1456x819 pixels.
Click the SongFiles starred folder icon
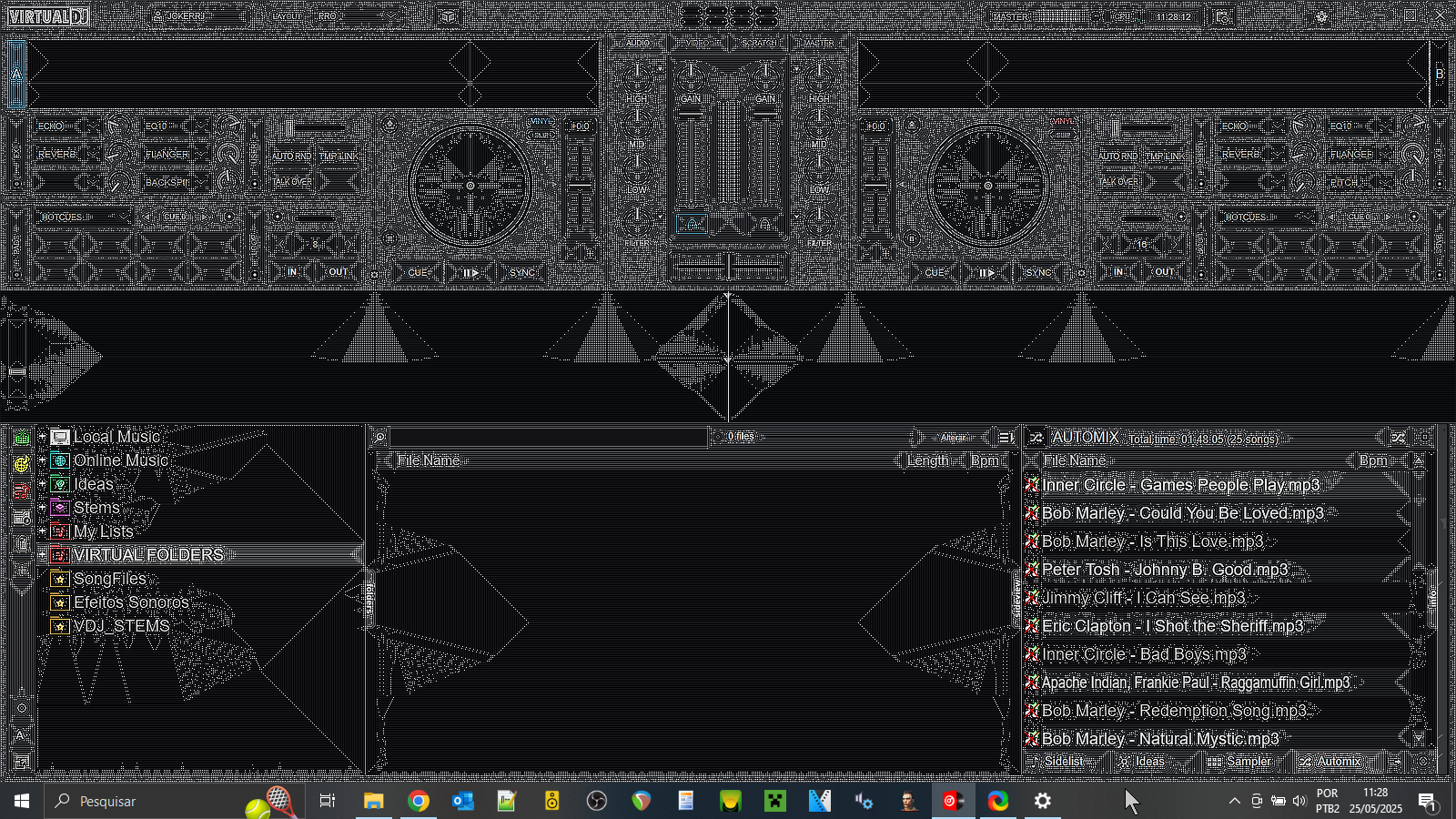coord(60,579)
